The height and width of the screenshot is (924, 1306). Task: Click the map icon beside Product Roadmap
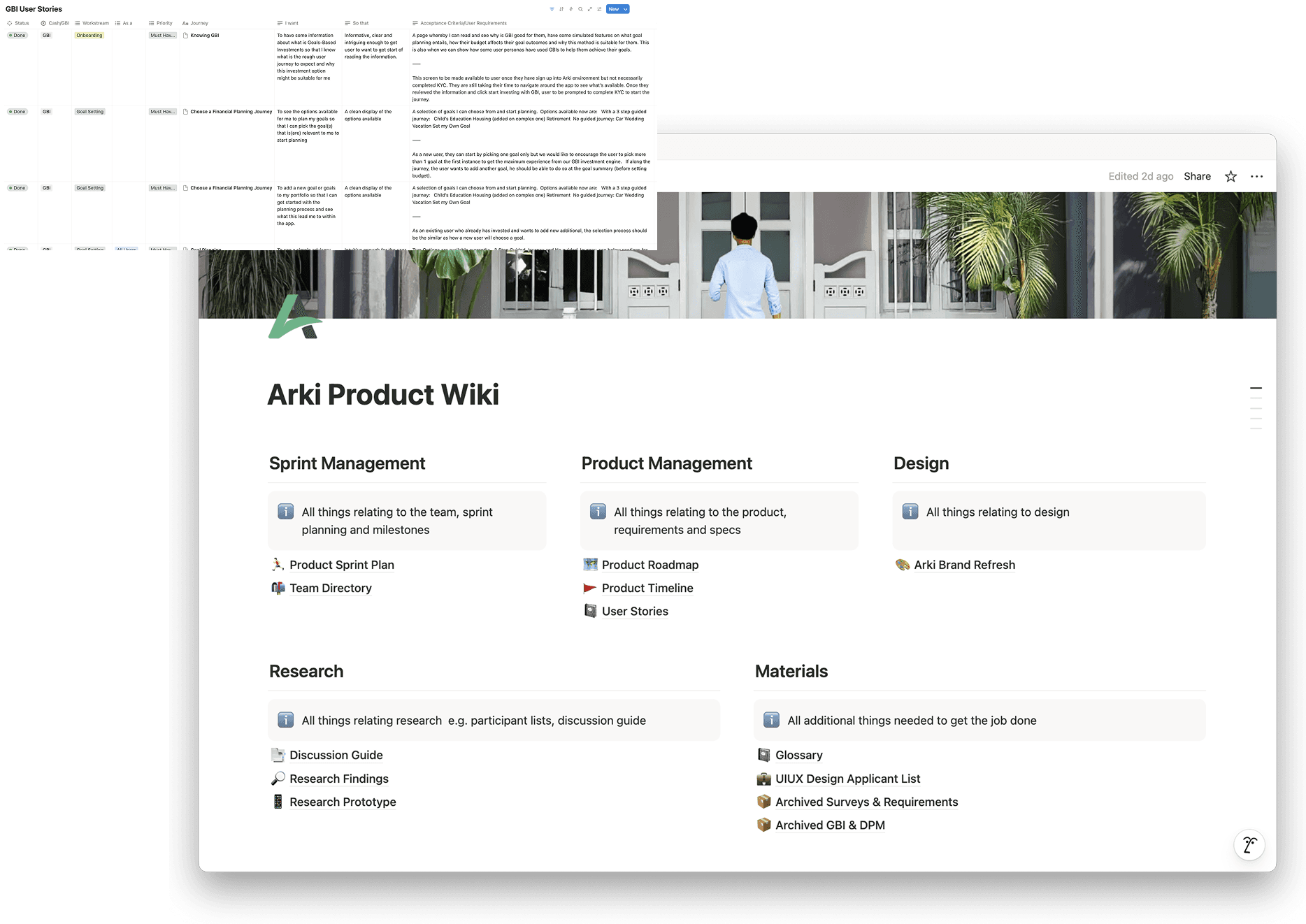[590, 564]
